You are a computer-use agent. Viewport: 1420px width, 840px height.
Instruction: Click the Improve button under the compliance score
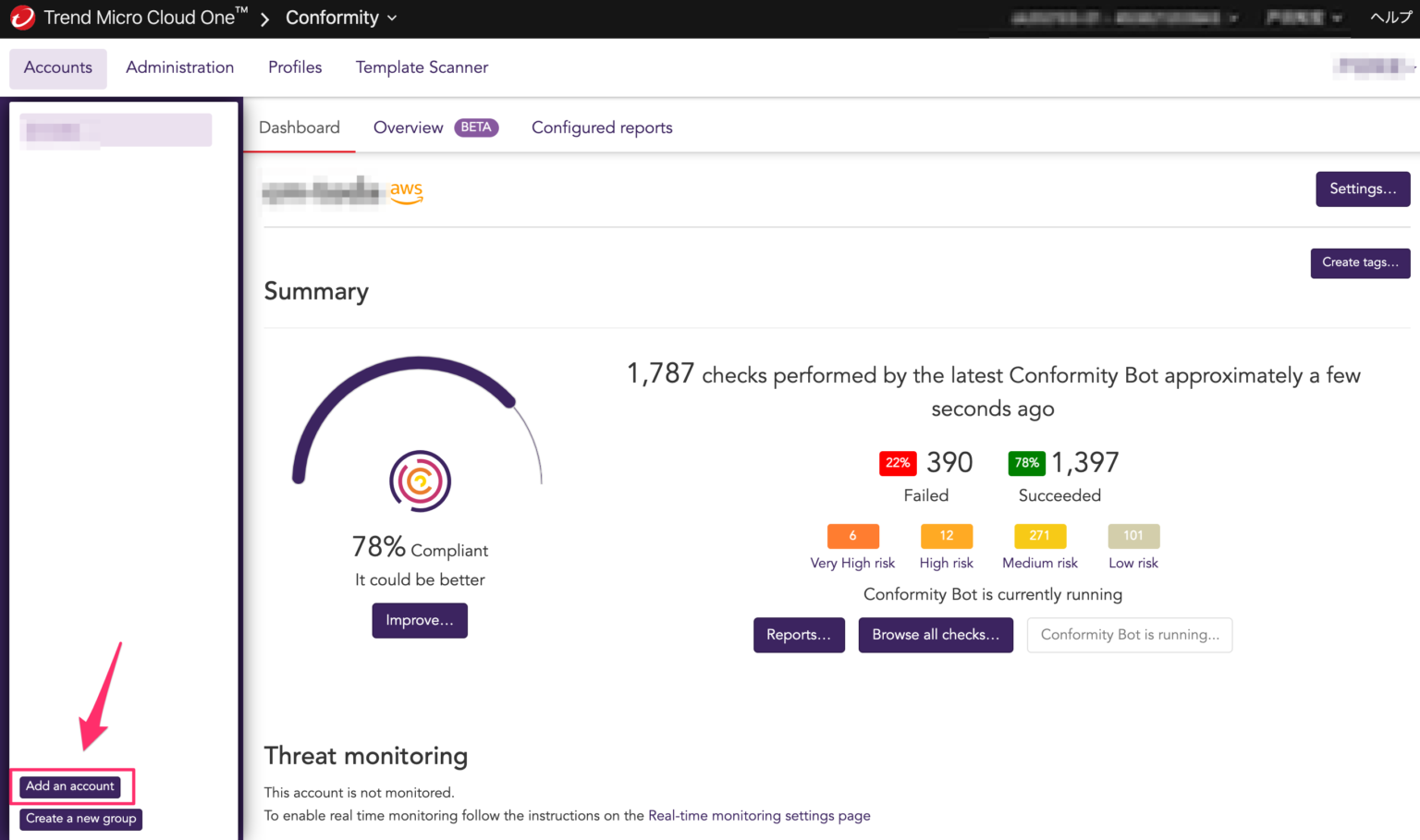click(420, 620)
